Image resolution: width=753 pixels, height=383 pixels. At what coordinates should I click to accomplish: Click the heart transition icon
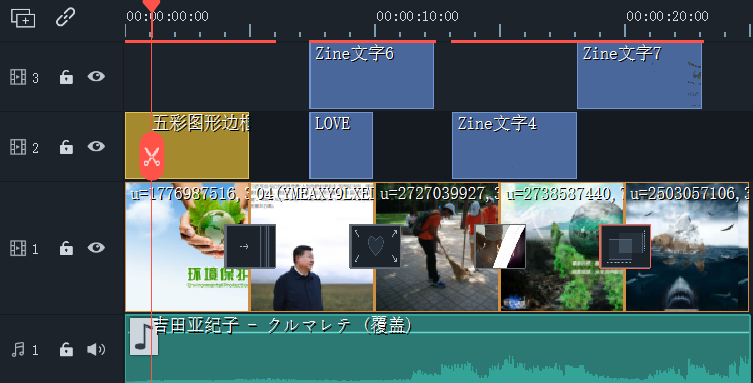pyautogui.click(x=375, y=246)
